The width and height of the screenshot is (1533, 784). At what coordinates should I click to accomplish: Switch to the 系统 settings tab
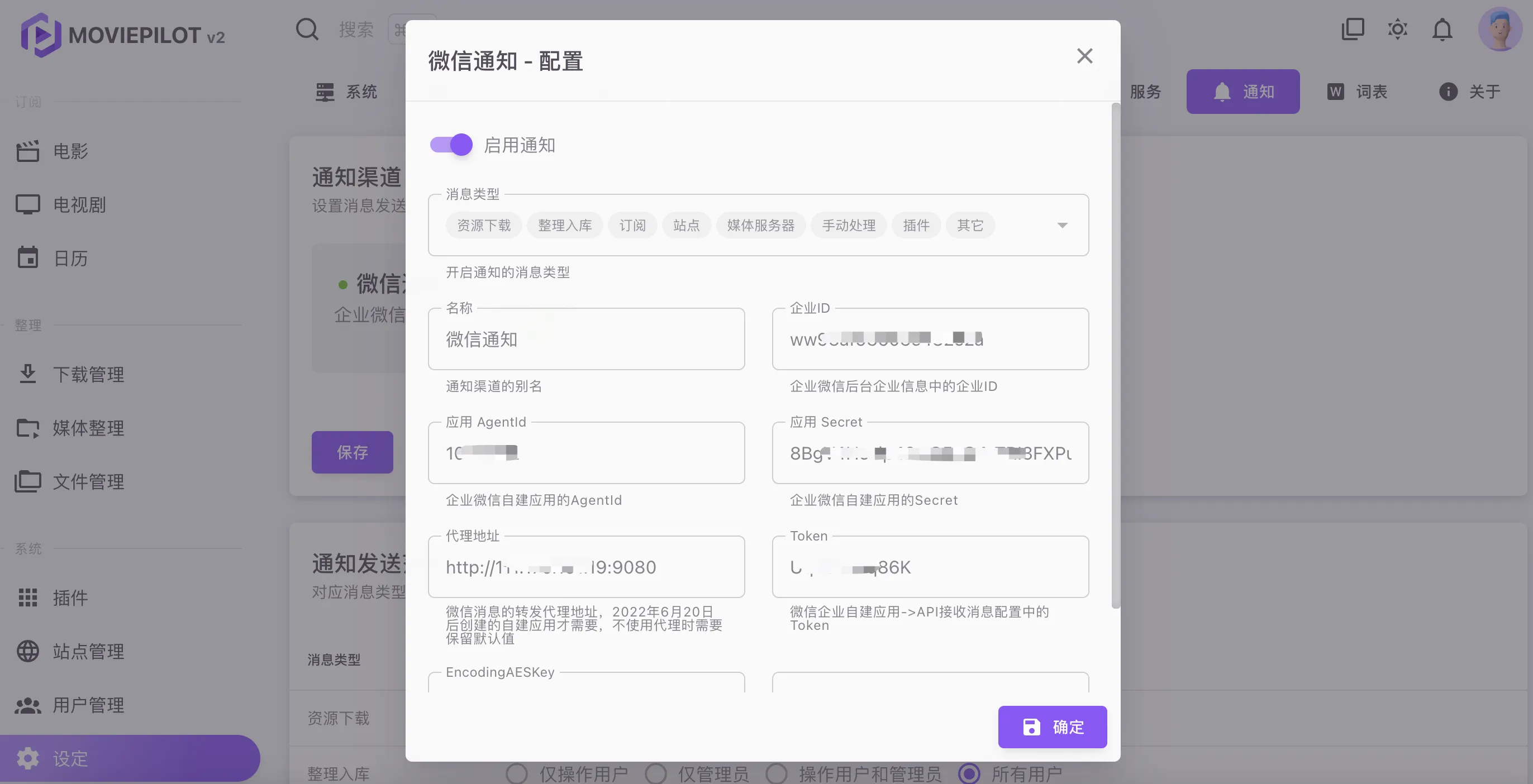click(347, 92)
